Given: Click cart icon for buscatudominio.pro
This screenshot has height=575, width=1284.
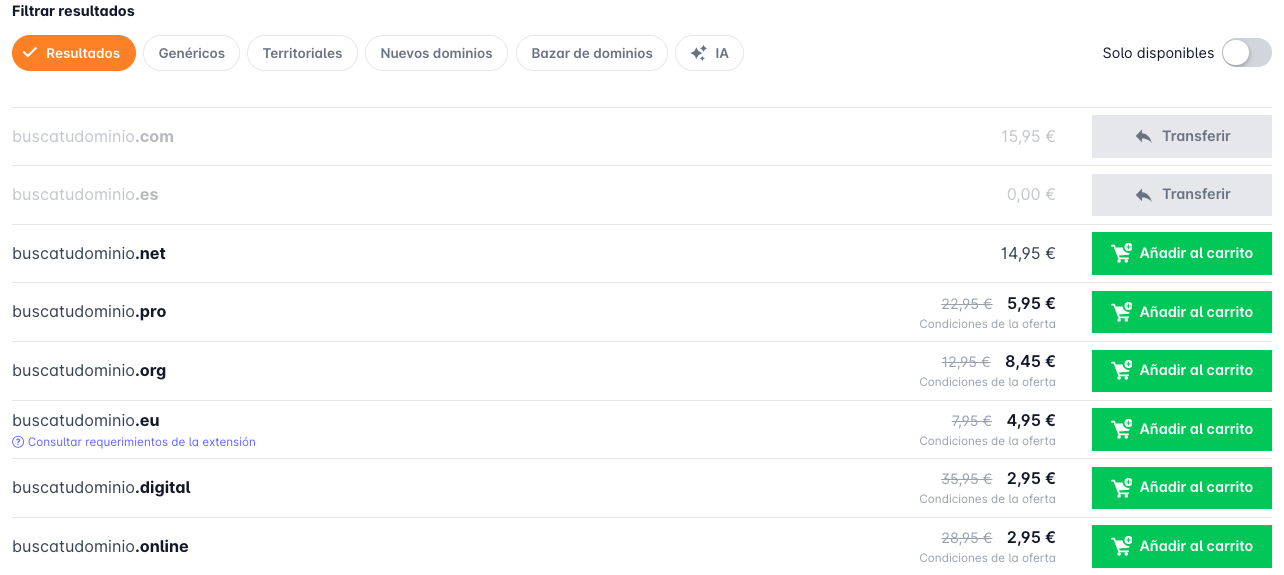Looking at the screenshot, I should point(1122,312).
